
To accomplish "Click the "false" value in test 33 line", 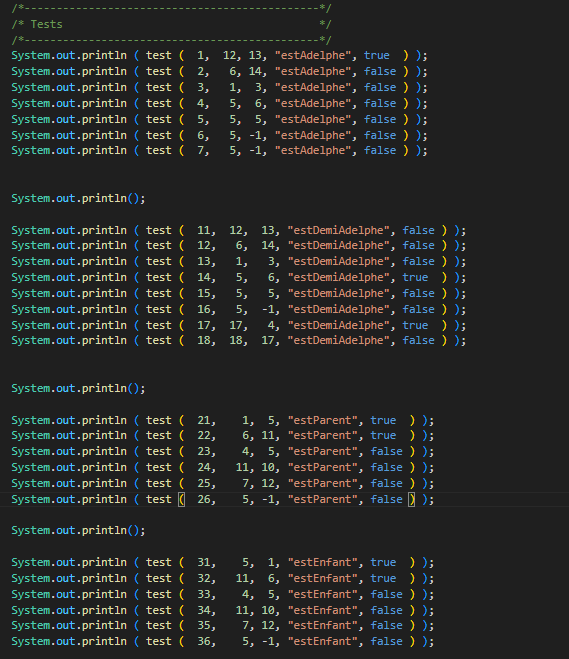I will point(387,594).
